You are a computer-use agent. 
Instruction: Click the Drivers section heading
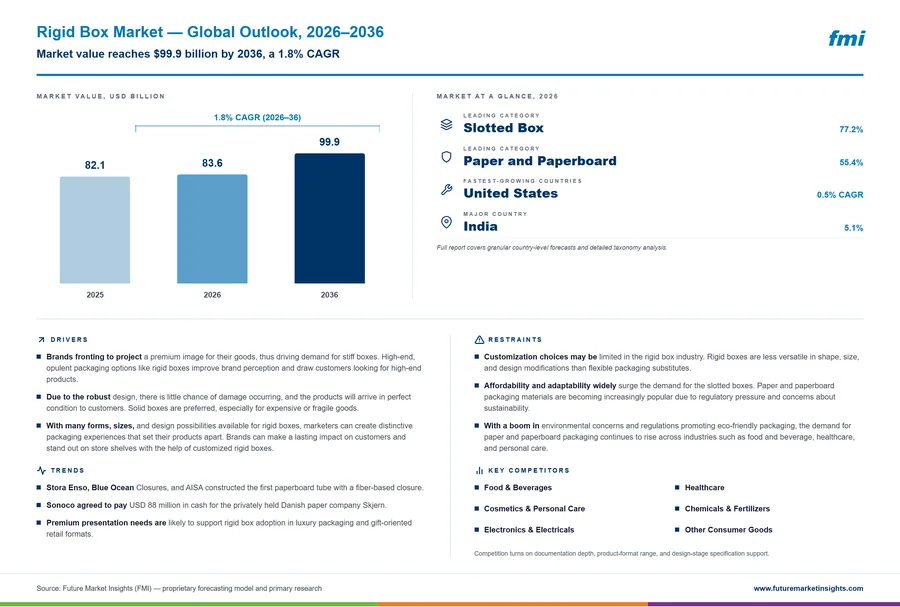pos(69,340)
